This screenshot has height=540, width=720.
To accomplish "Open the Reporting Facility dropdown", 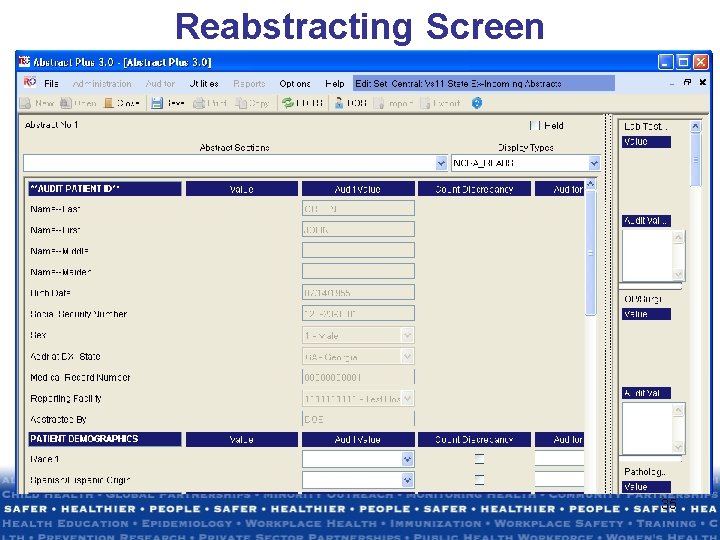I will tap(407, 398).
